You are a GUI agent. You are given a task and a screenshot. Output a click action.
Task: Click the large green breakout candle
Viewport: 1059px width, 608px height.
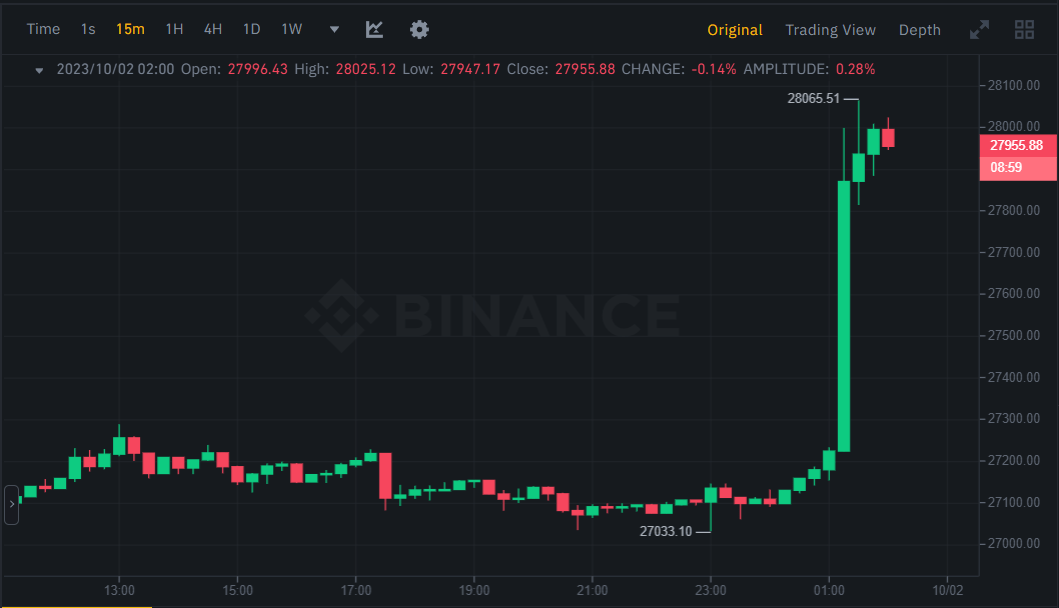843,315
